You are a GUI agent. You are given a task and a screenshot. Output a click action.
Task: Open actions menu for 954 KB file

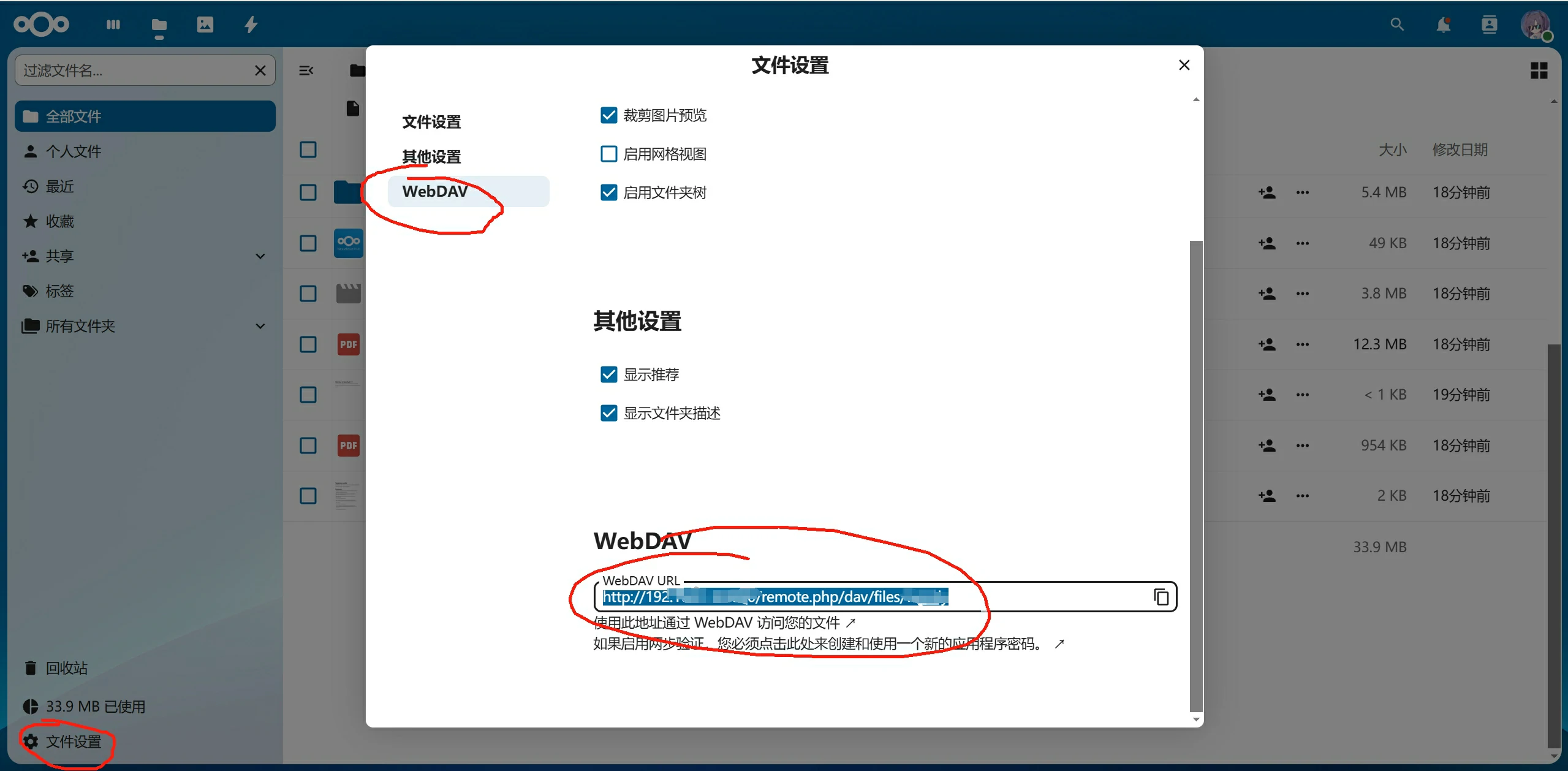pos(1303,446)
